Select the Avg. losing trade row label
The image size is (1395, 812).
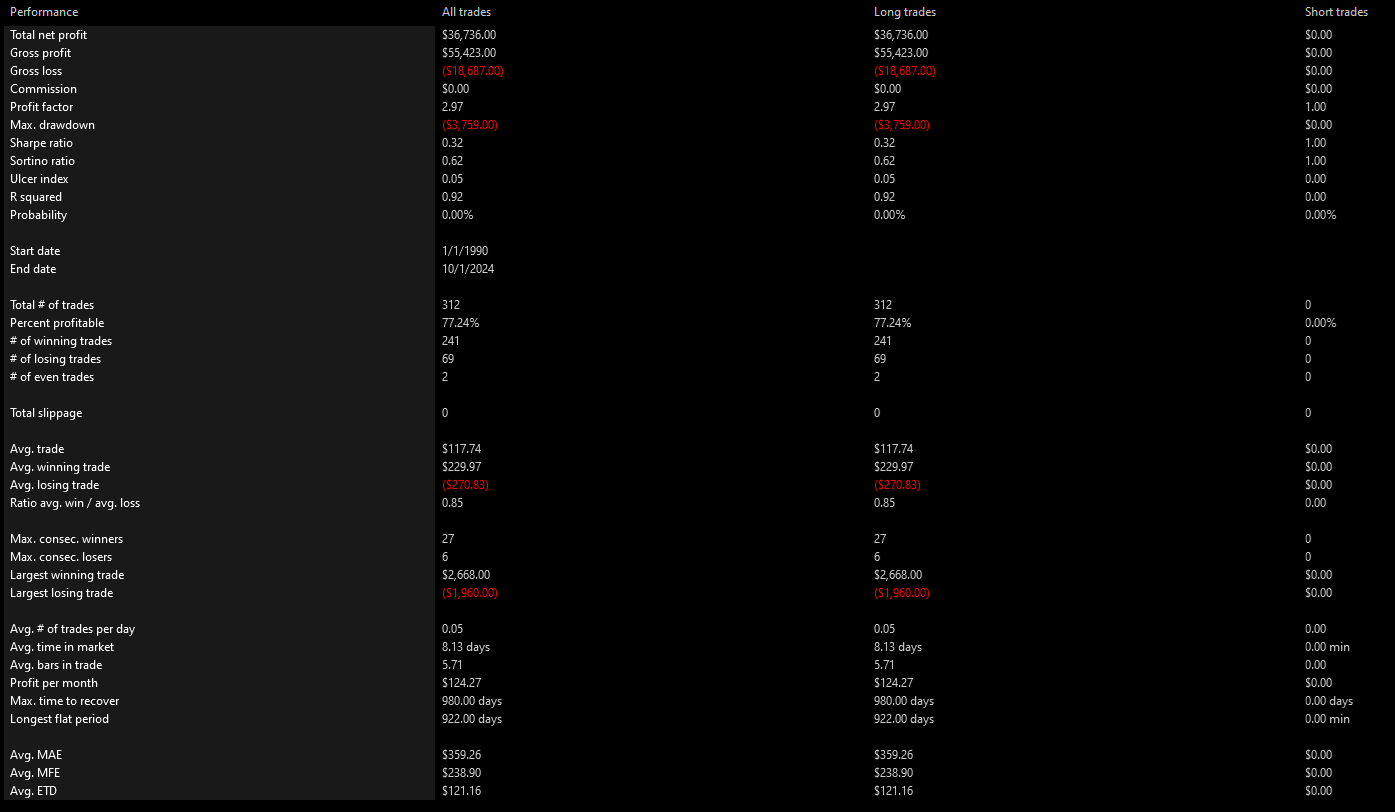[x=54, y=485]
